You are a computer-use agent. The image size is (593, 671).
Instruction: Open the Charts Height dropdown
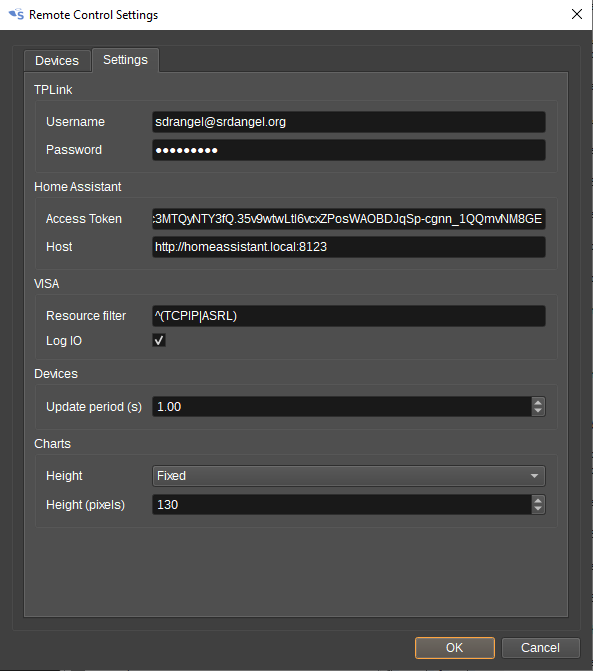(349, 476)
